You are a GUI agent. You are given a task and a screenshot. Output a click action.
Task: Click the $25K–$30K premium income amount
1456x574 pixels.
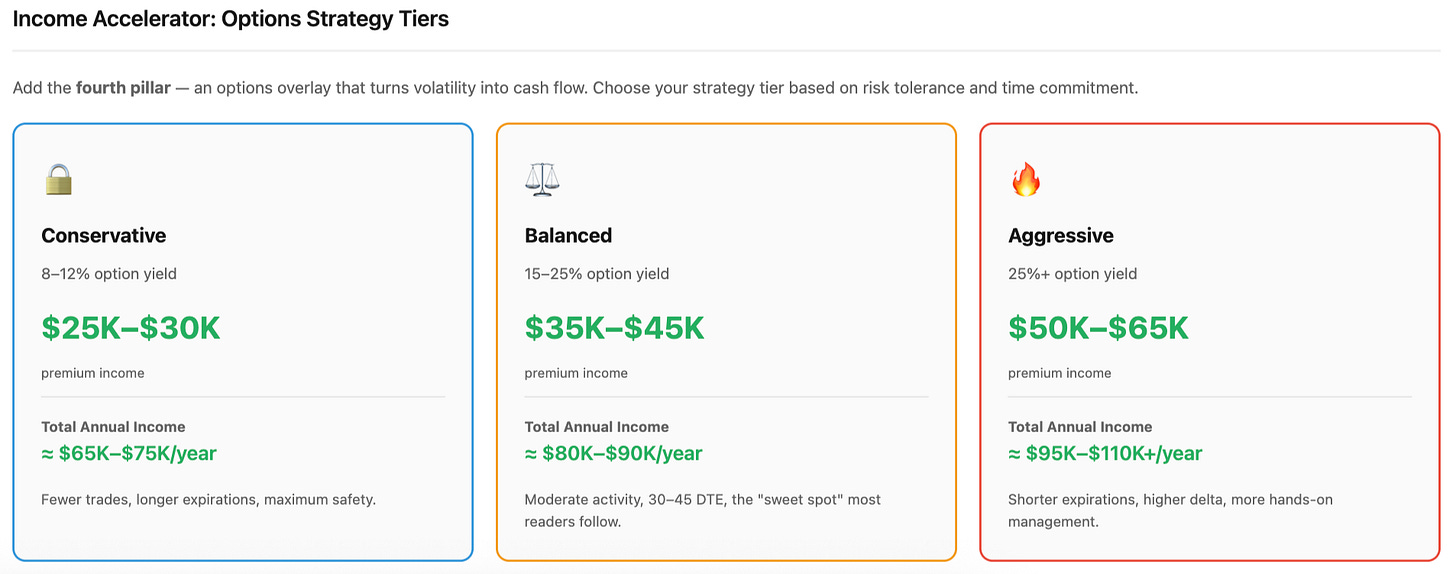tap(130, 328)
